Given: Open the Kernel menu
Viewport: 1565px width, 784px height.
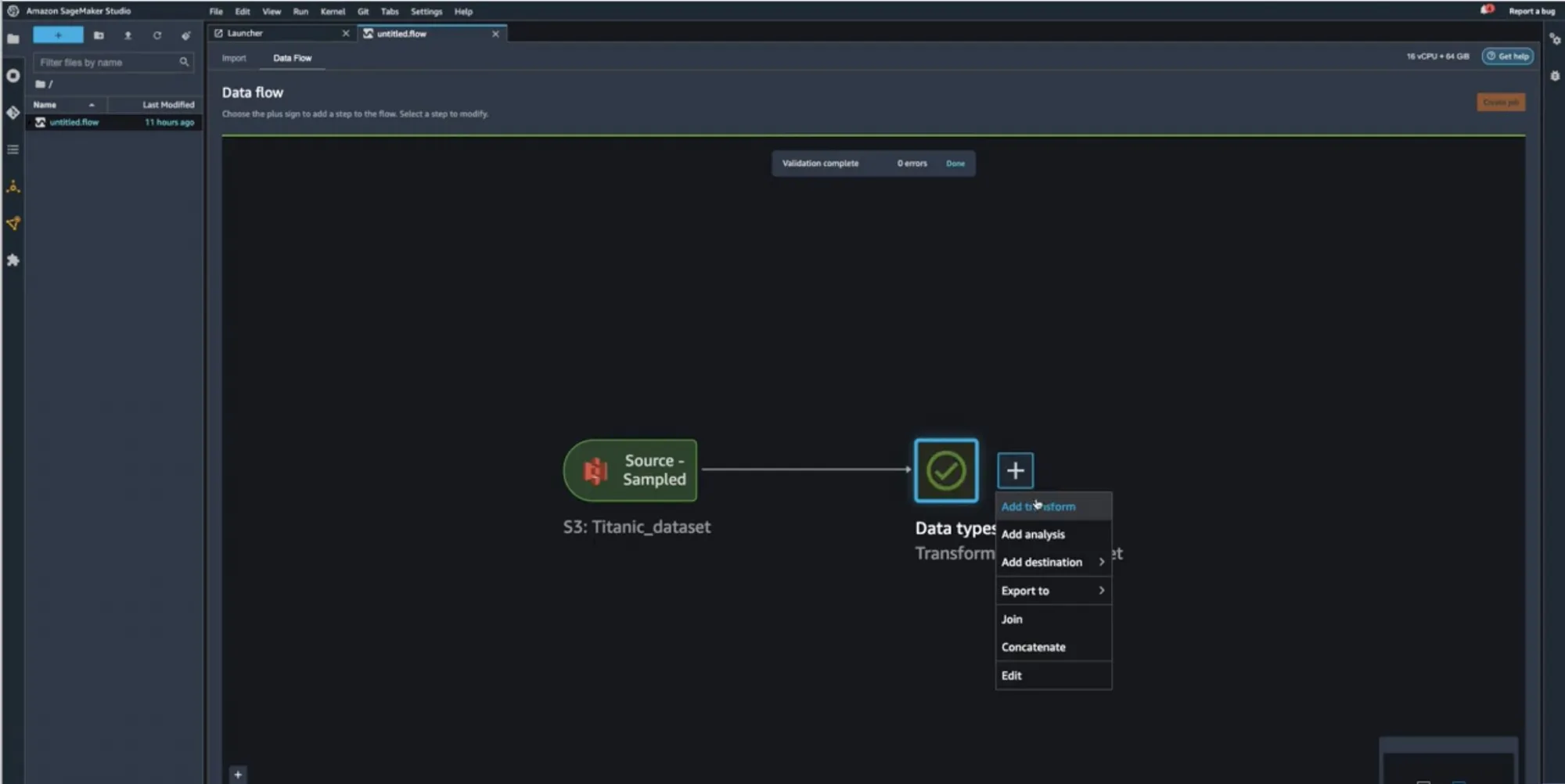Looking at the screenshot, I should coord(332,11).
